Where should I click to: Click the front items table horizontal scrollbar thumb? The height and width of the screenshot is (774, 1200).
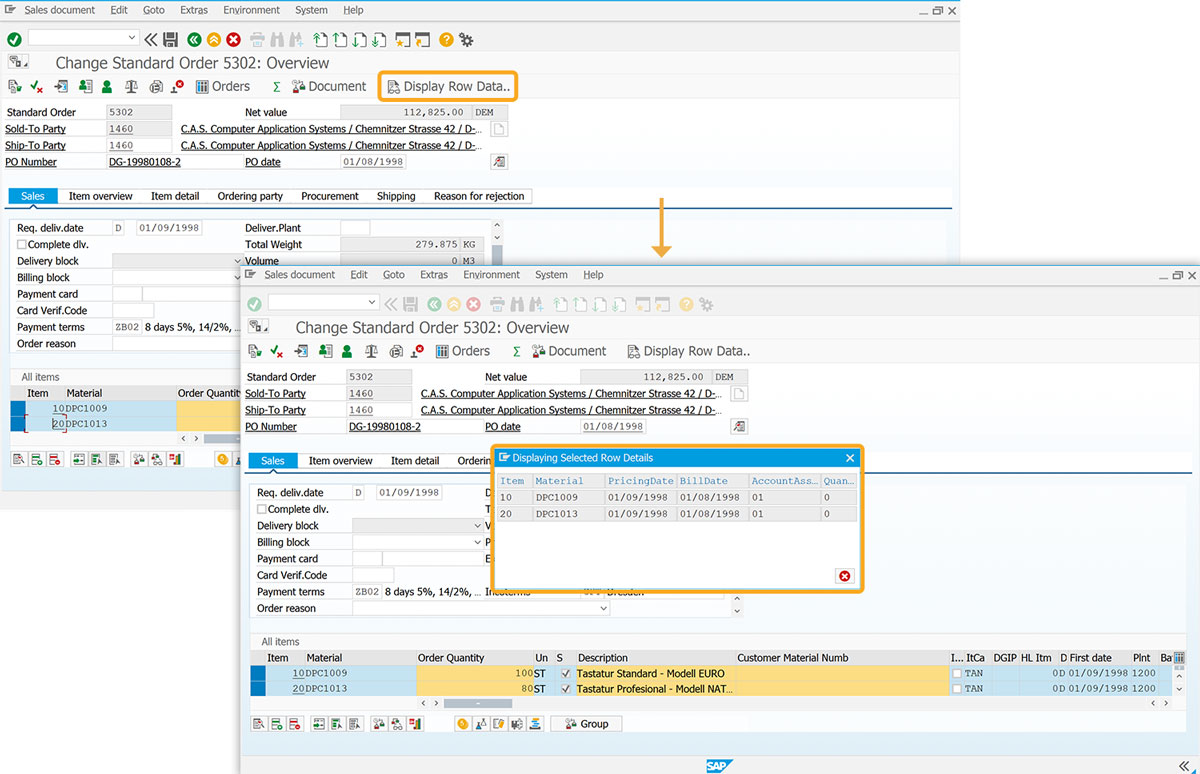(x=478, y=703)
